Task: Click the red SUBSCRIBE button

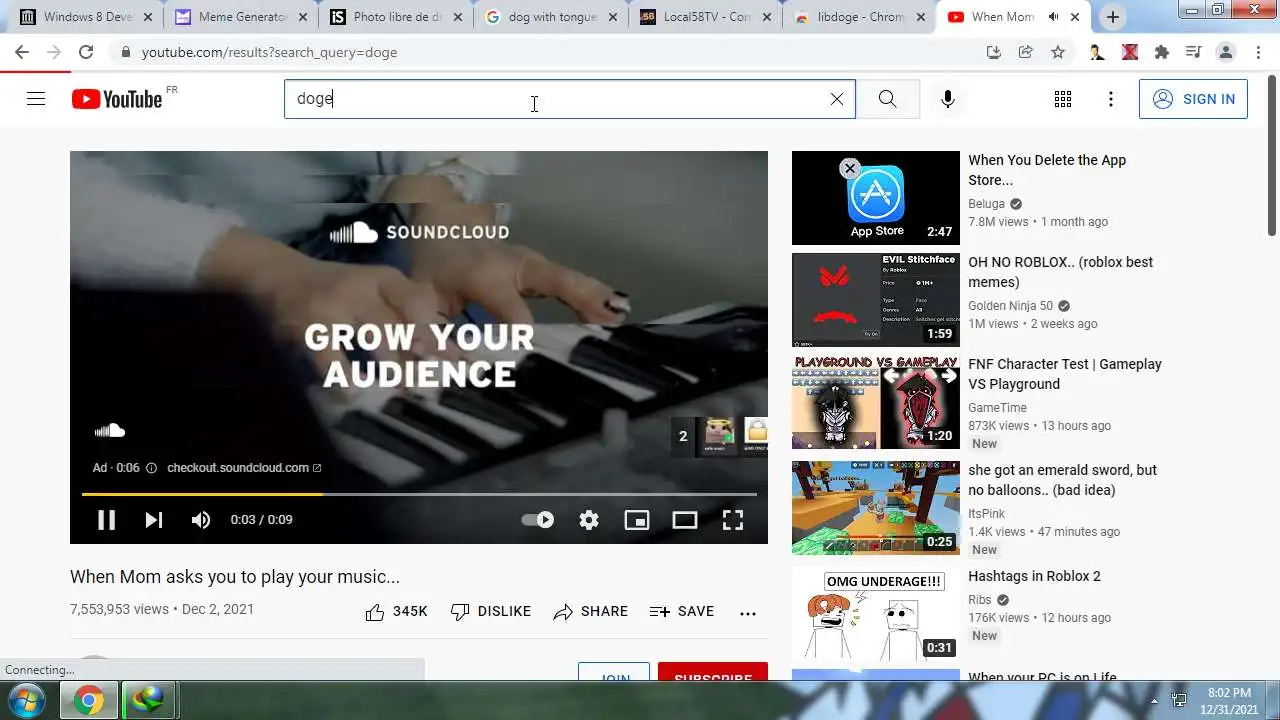Action: [713, 672]
